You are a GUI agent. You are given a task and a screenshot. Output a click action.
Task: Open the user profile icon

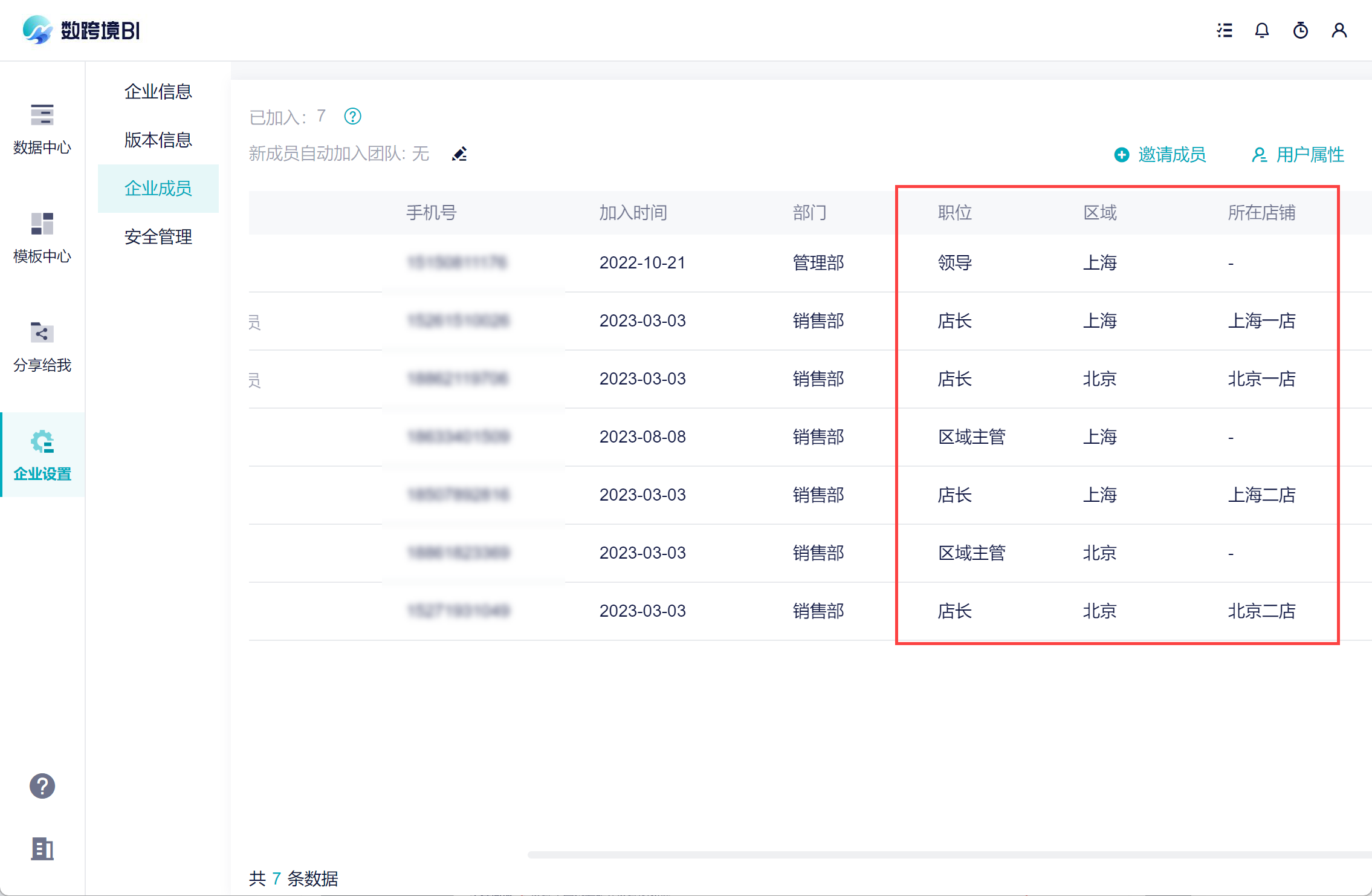[x=1339, y=30]
